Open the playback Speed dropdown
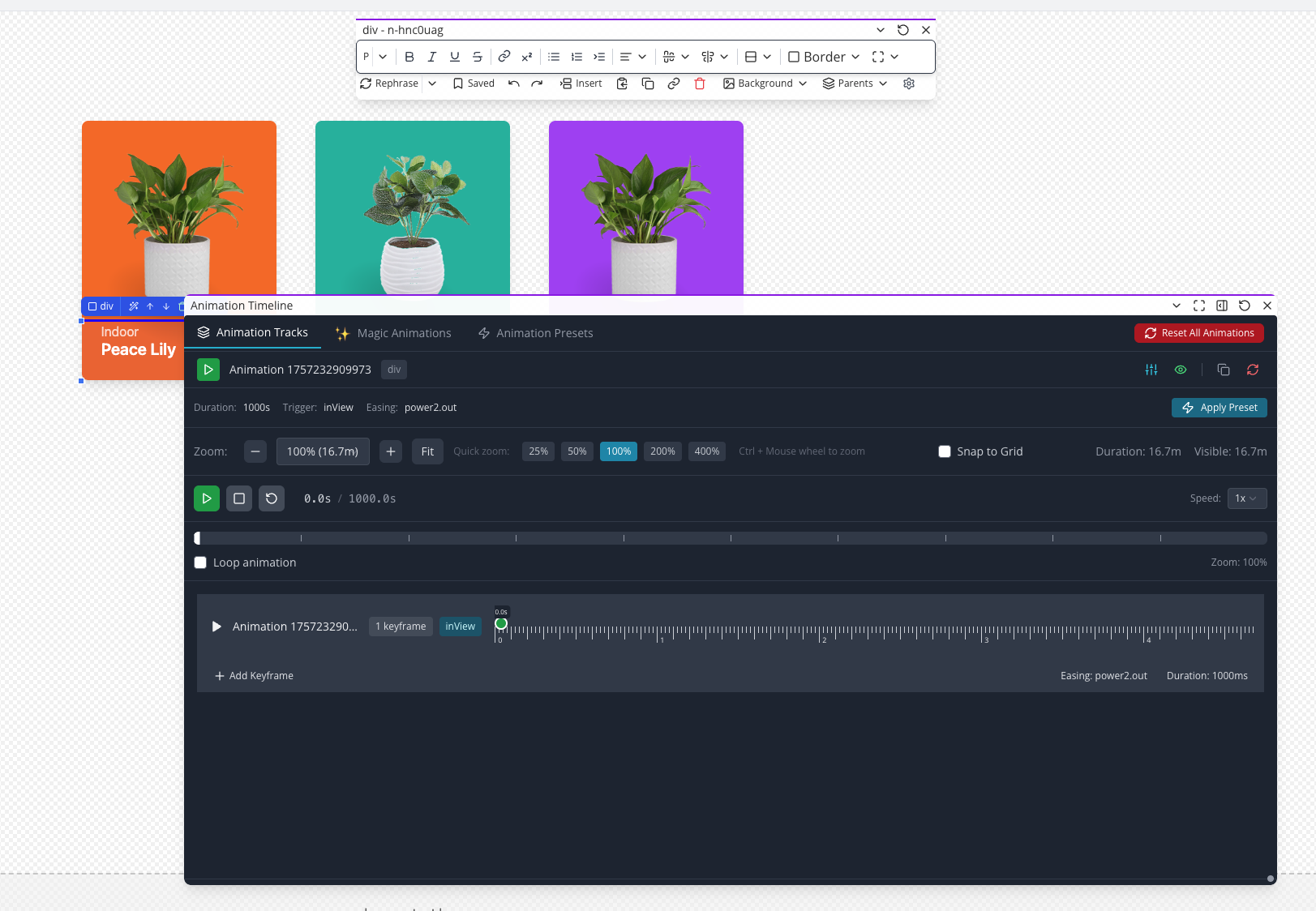The height and width of the screenshot is (911, 1316). pyautogui.click(x=1246, y=498)
